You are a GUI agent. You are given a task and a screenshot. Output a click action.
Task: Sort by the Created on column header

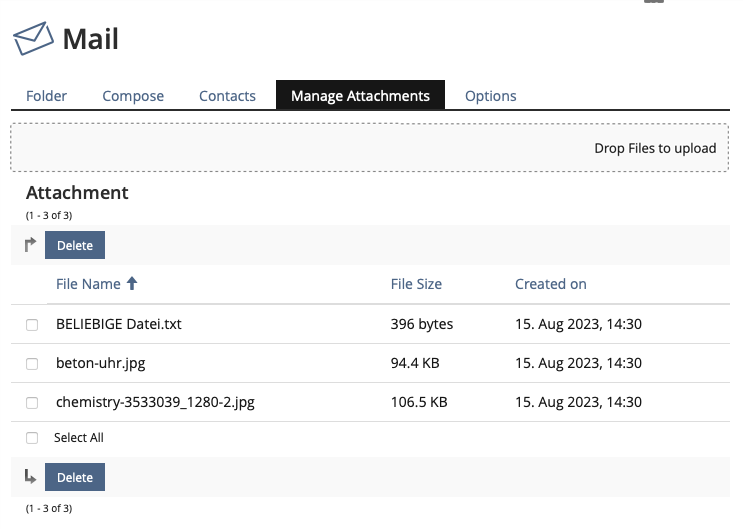tap(550, 284)
